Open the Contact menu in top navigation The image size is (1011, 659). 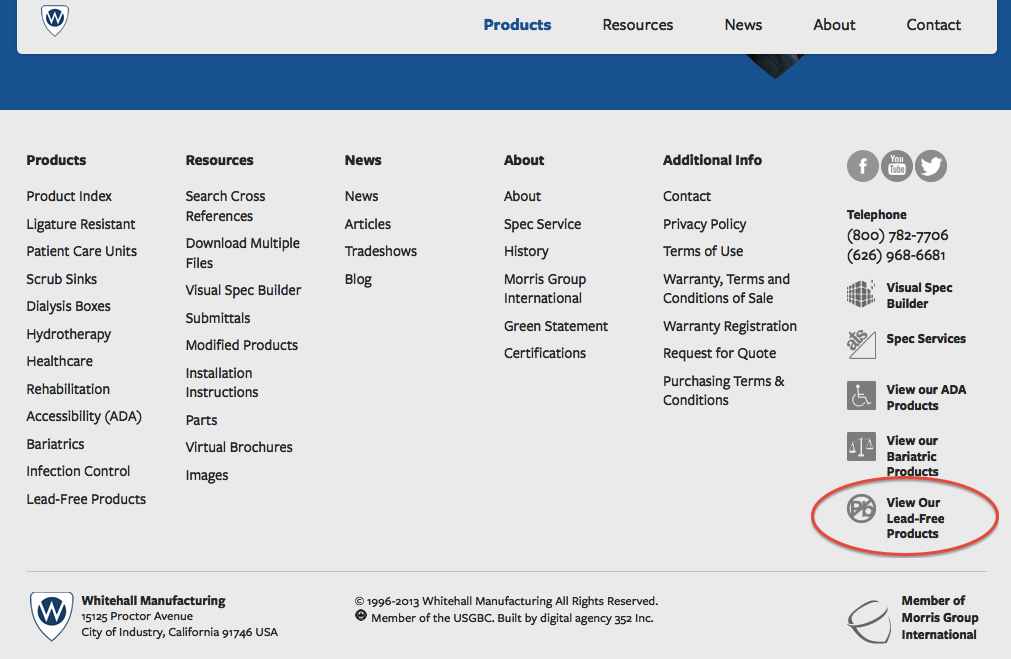(x=933, y=25)
